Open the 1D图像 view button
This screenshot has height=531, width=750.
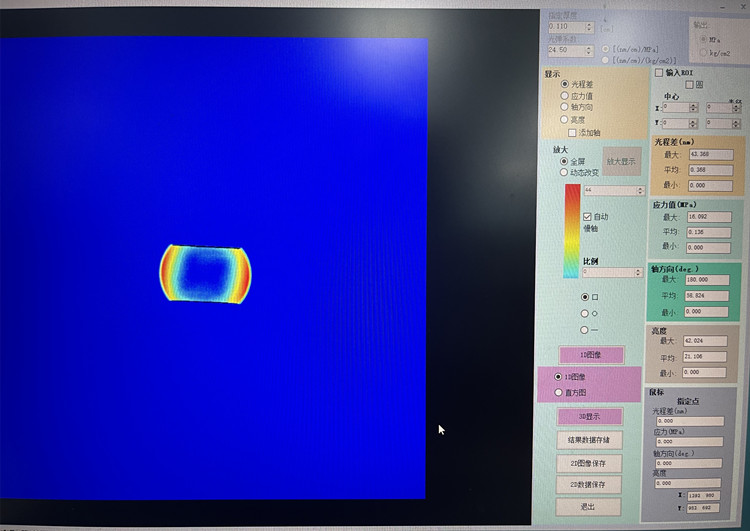point(590,354)
